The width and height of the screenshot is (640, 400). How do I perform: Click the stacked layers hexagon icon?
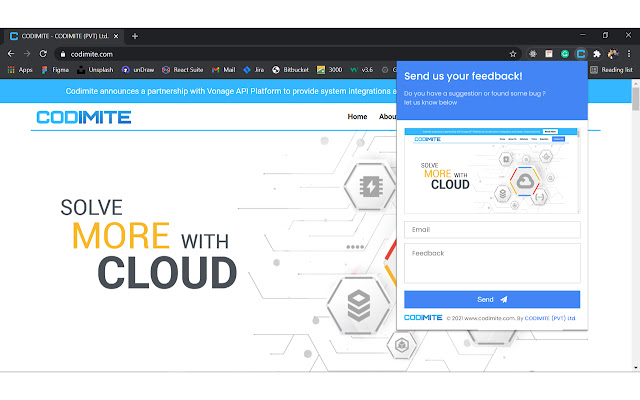359,305
